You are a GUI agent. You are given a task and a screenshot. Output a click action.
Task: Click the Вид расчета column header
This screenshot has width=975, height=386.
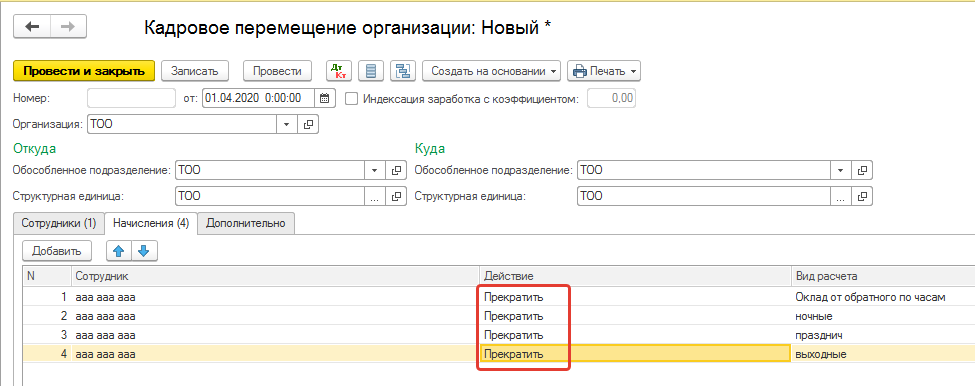pos(882,275)
